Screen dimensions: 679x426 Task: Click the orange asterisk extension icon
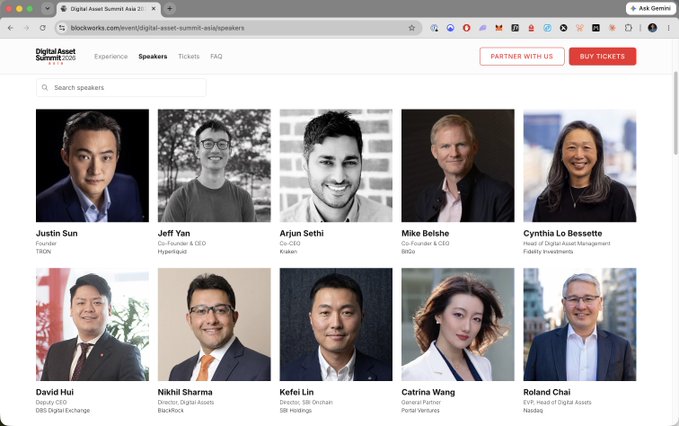[x=612, y=28]
